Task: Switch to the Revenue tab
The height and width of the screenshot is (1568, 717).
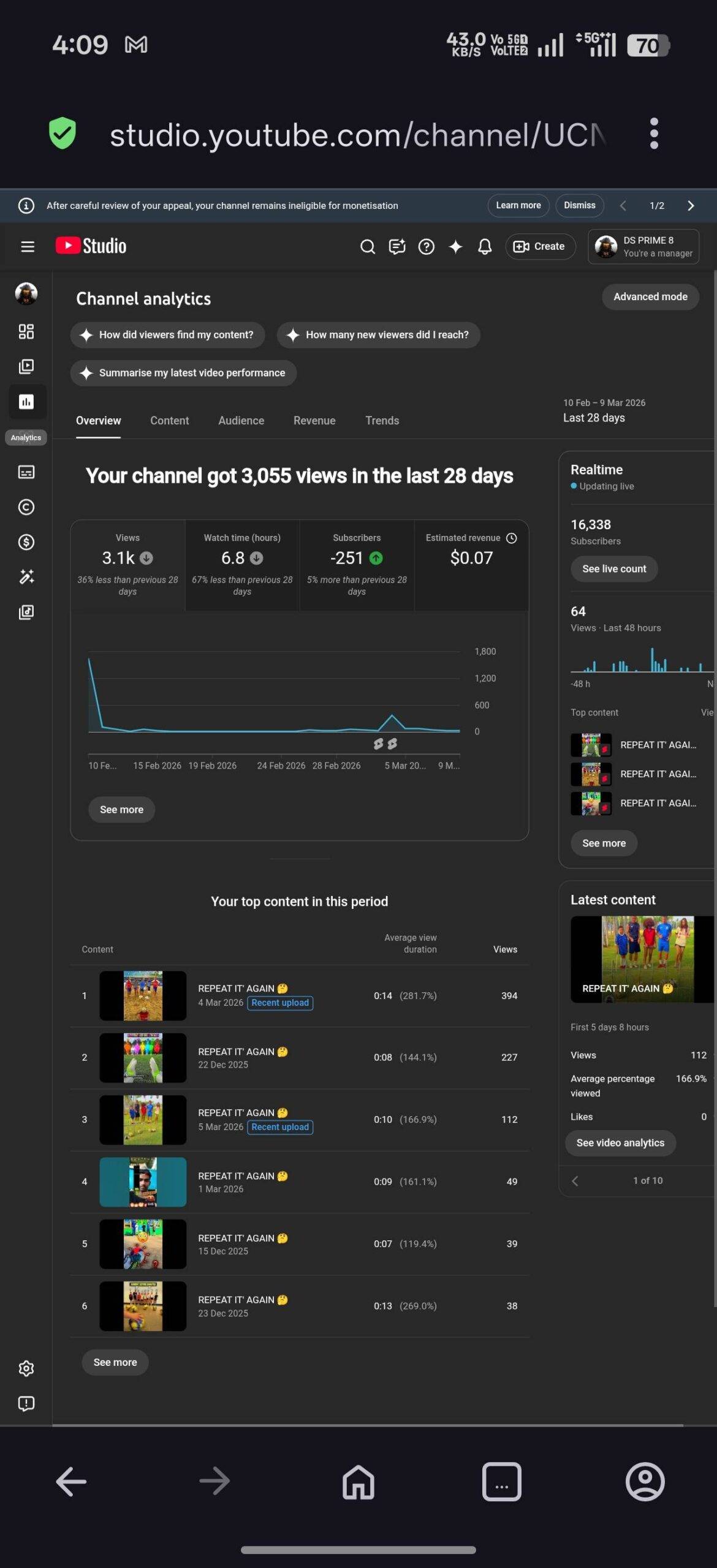Action: click(314, 421)
